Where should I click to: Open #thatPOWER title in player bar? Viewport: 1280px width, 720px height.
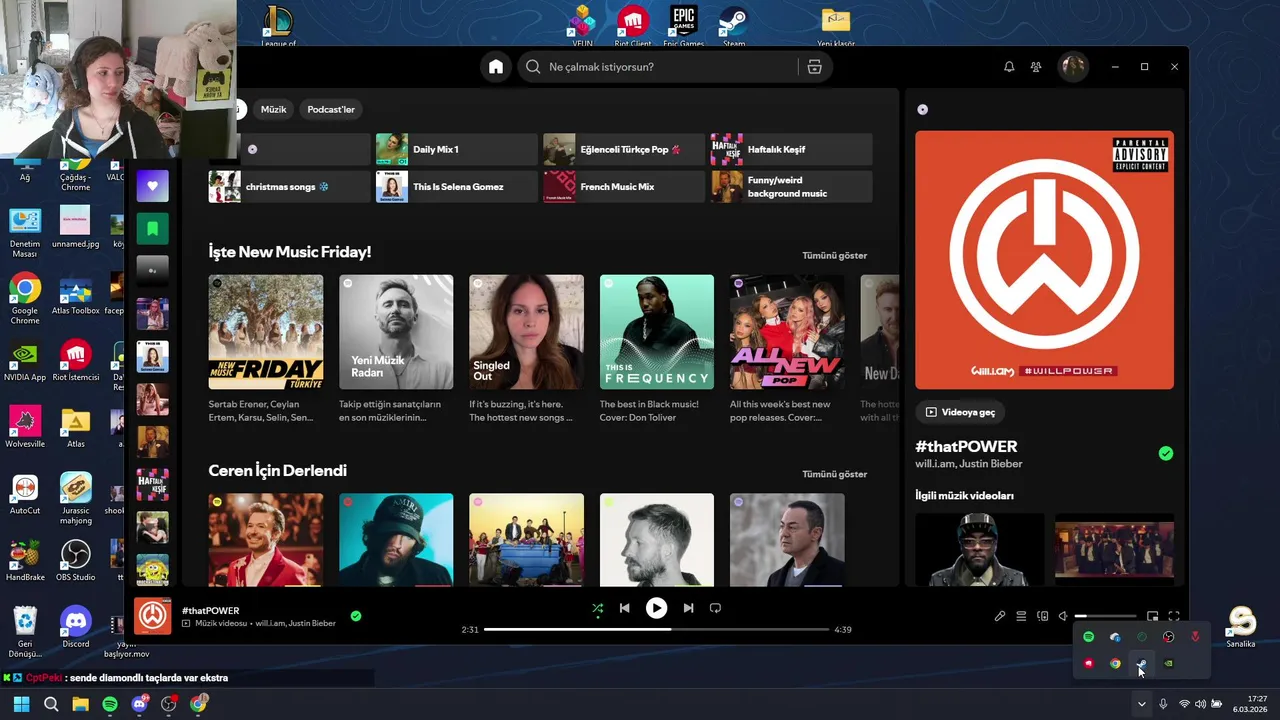click(210, 610)
